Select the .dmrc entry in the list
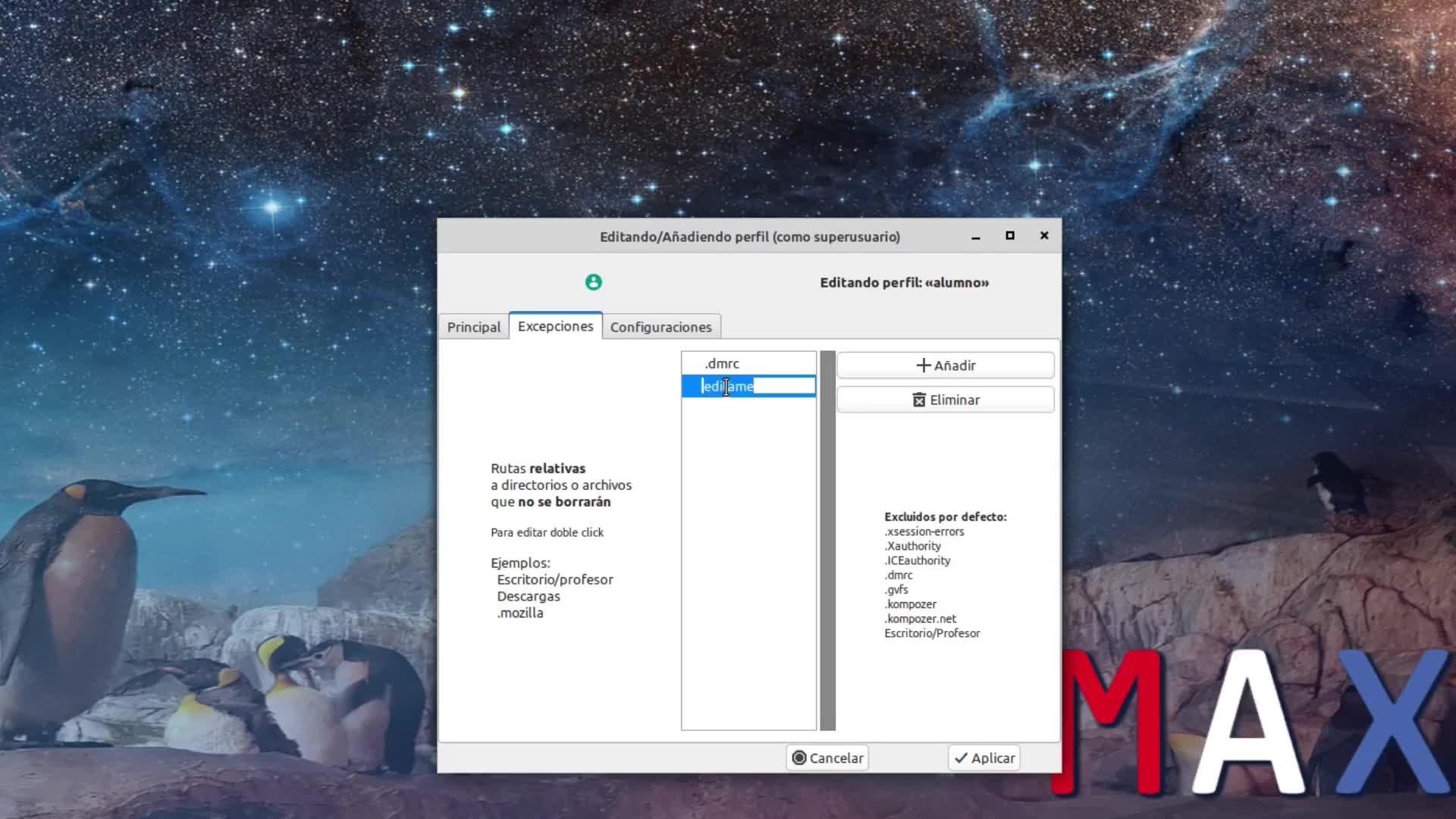The height and width of the screenshot is (819, 1456). pos(722,363)
